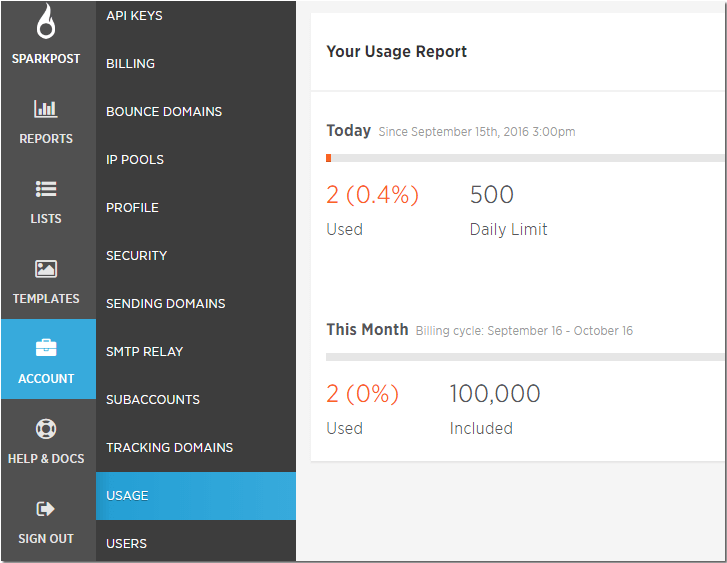The height and width of the screenshot is (563, 727).
Task: Open the Security menu entry
Action: click(196, 256)
